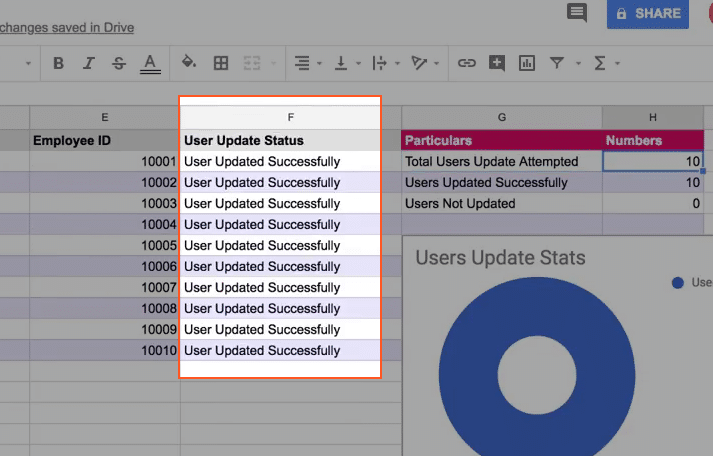
Task: Click Users Not Updated cell
Action: tap(502, 203)
